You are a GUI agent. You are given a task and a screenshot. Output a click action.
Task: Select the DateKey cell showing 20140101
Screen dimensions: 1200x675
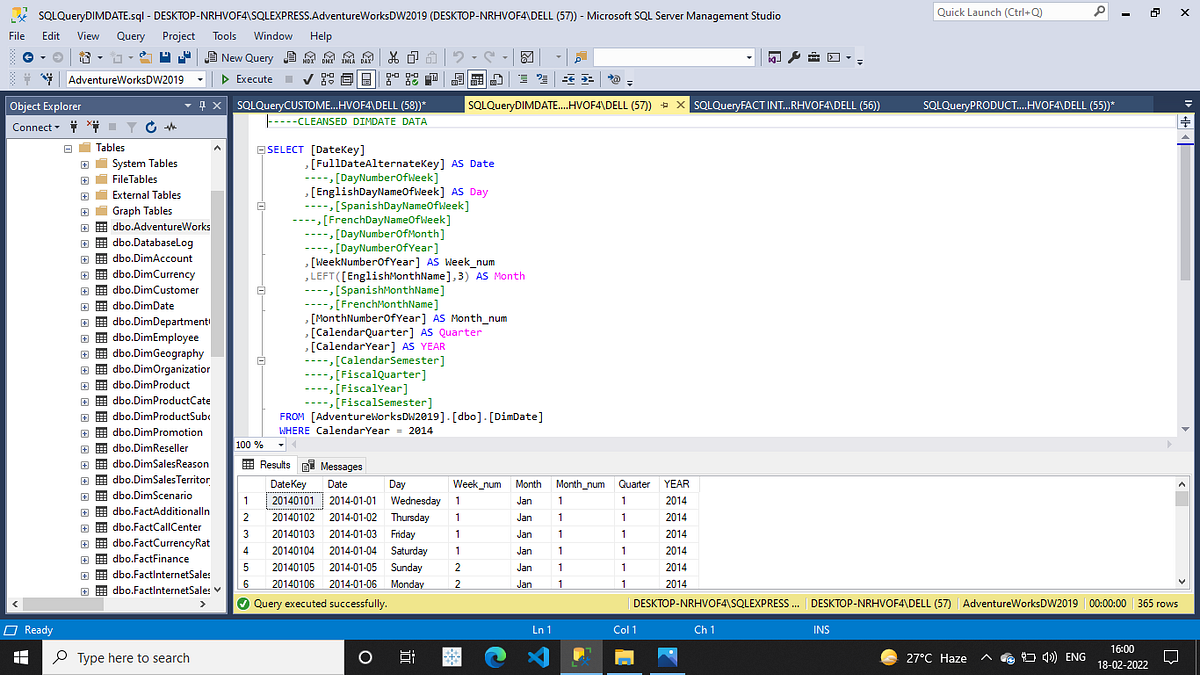click(x=293, y=500)
